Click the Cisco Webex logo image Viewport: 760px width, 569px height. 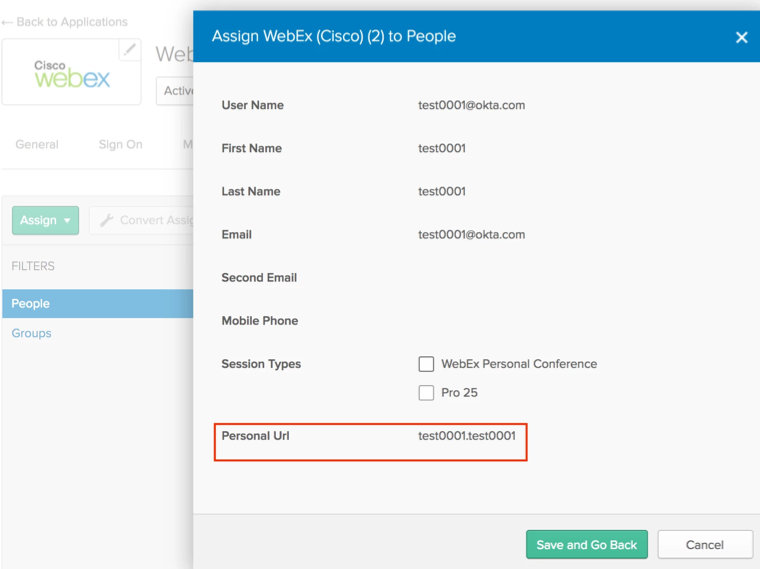tap(71, 73)
